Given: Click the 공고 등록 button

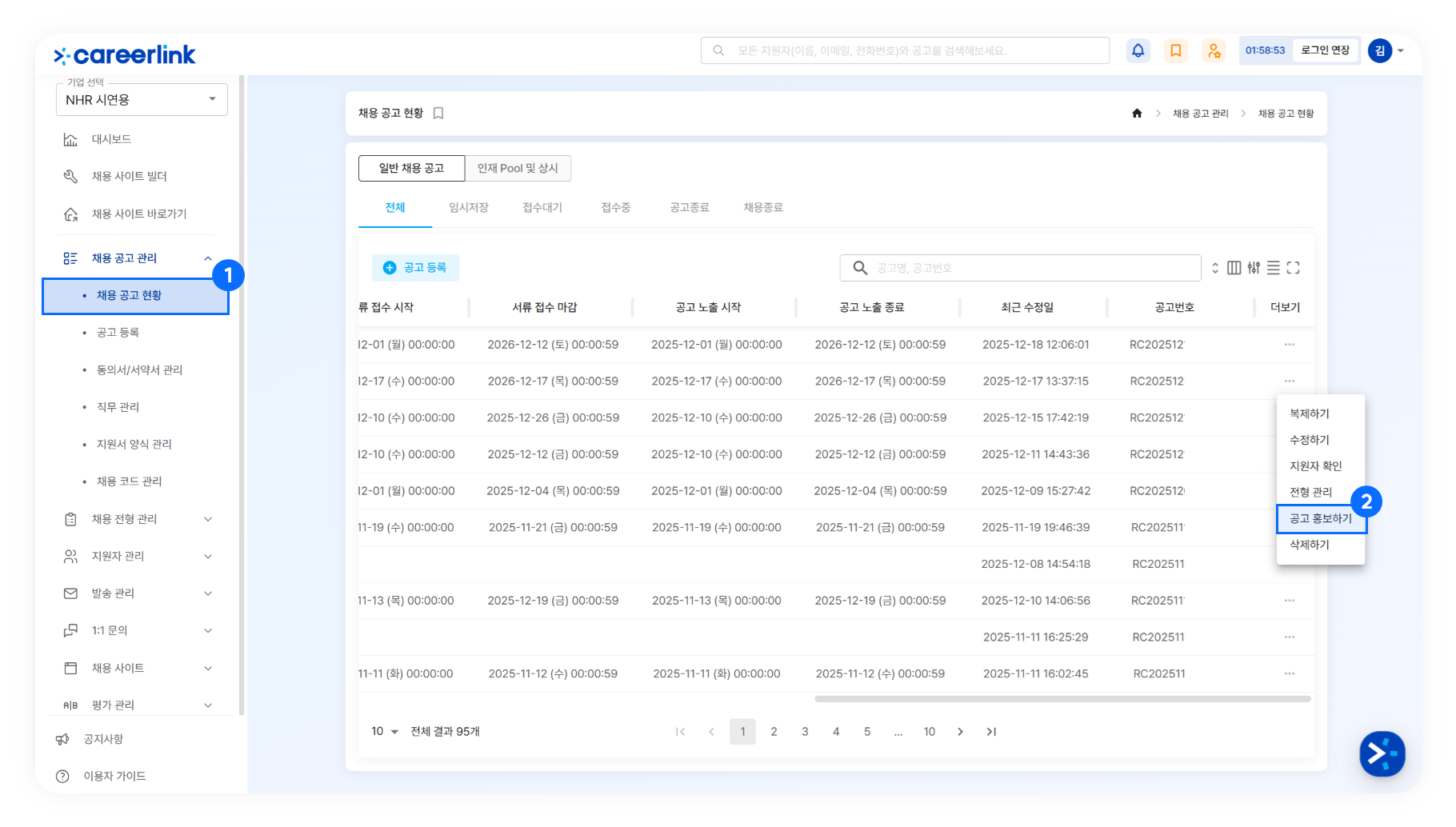Looking at the screenshot, I should coord(415,268).
